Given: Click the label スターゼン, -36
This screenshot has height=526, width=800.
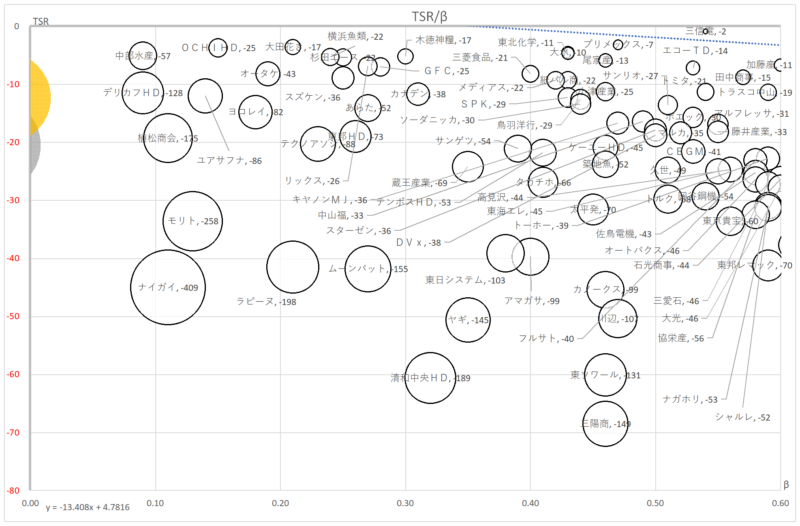Looking at the screenshot, I should pos(359,231).
